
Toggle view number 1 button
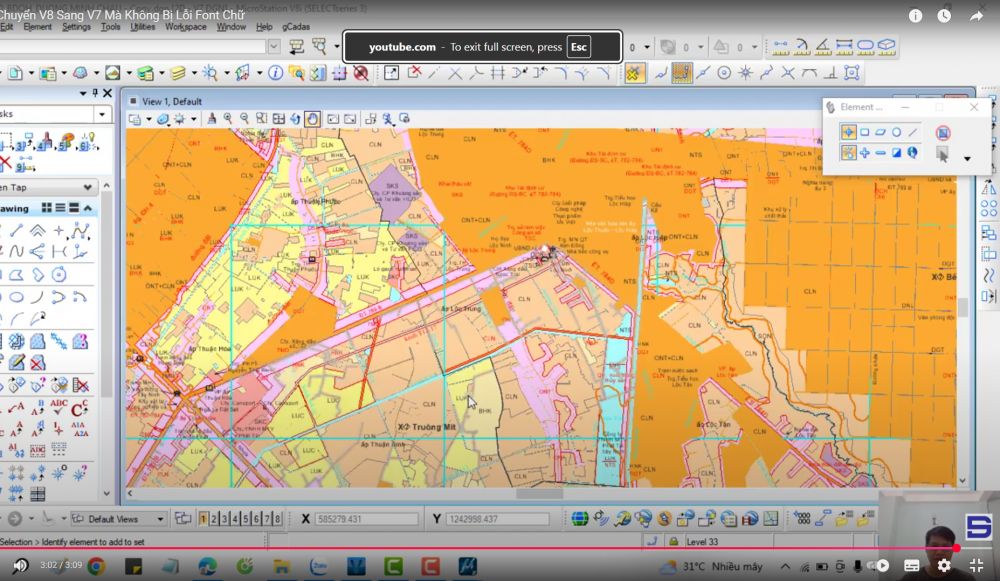[204, 519]
